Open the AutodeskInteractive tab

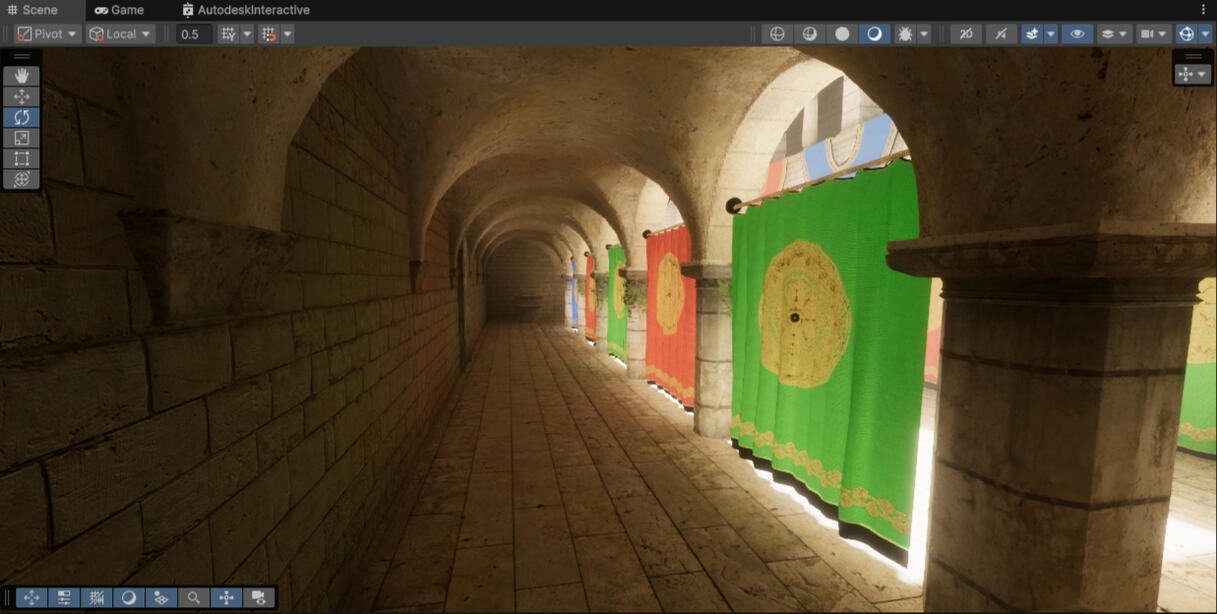(x=246, y=10)
